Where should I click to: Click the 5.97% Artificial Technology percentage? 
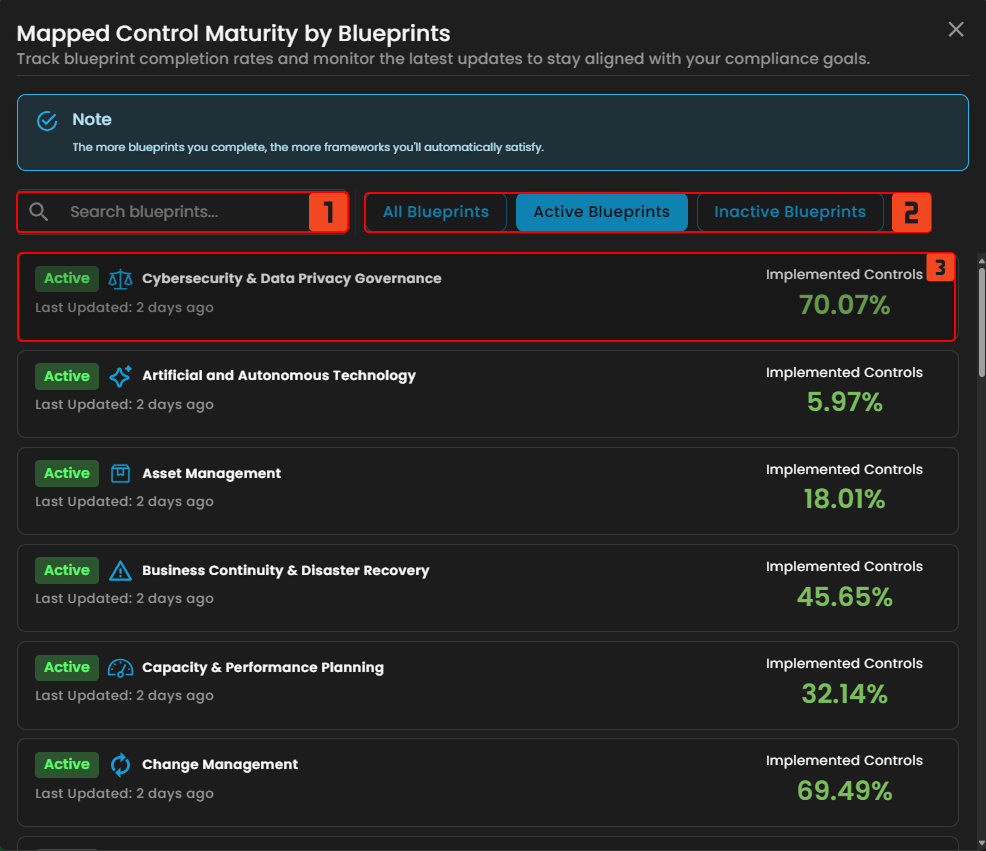[844, 402]
